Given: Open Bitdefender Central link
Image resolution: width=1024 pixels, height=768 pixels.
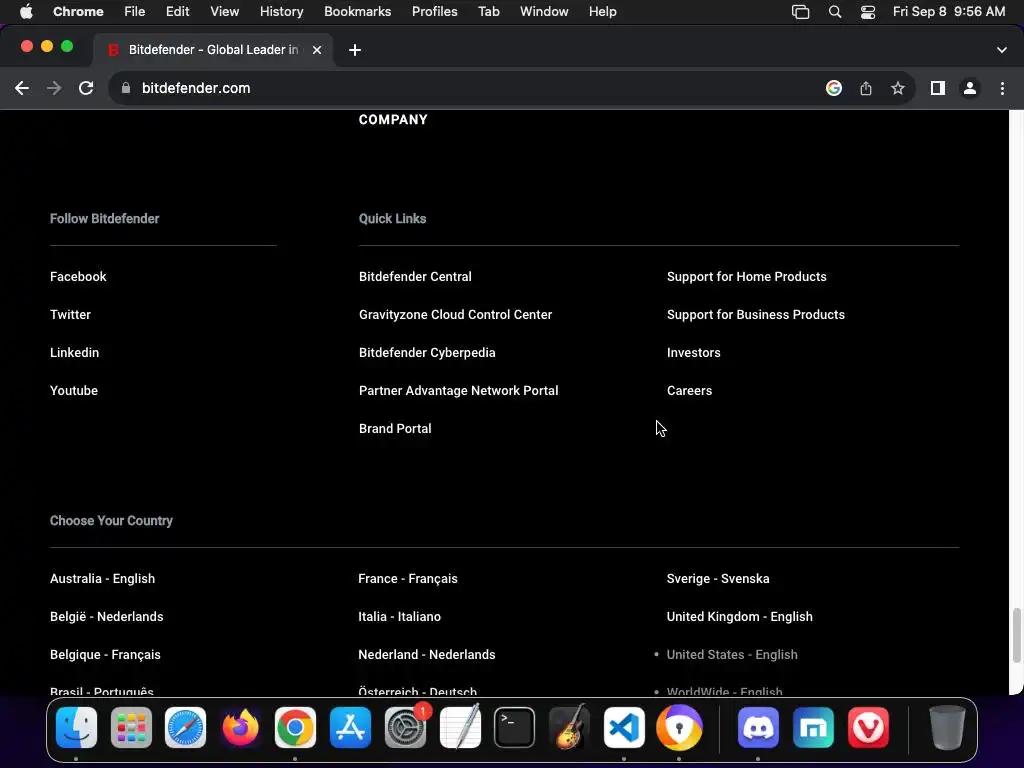Looking at the screenshot, I should pyautogui.click(x=415, y=277).
